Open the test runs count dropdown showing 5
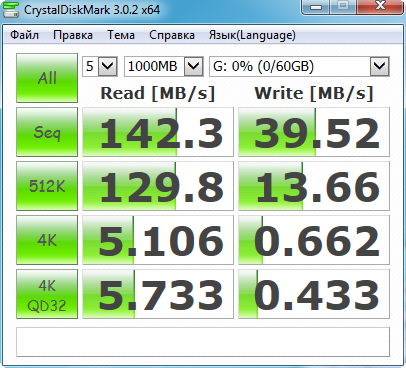Viewport: 406px width, 368px height. tap(100, 66)
